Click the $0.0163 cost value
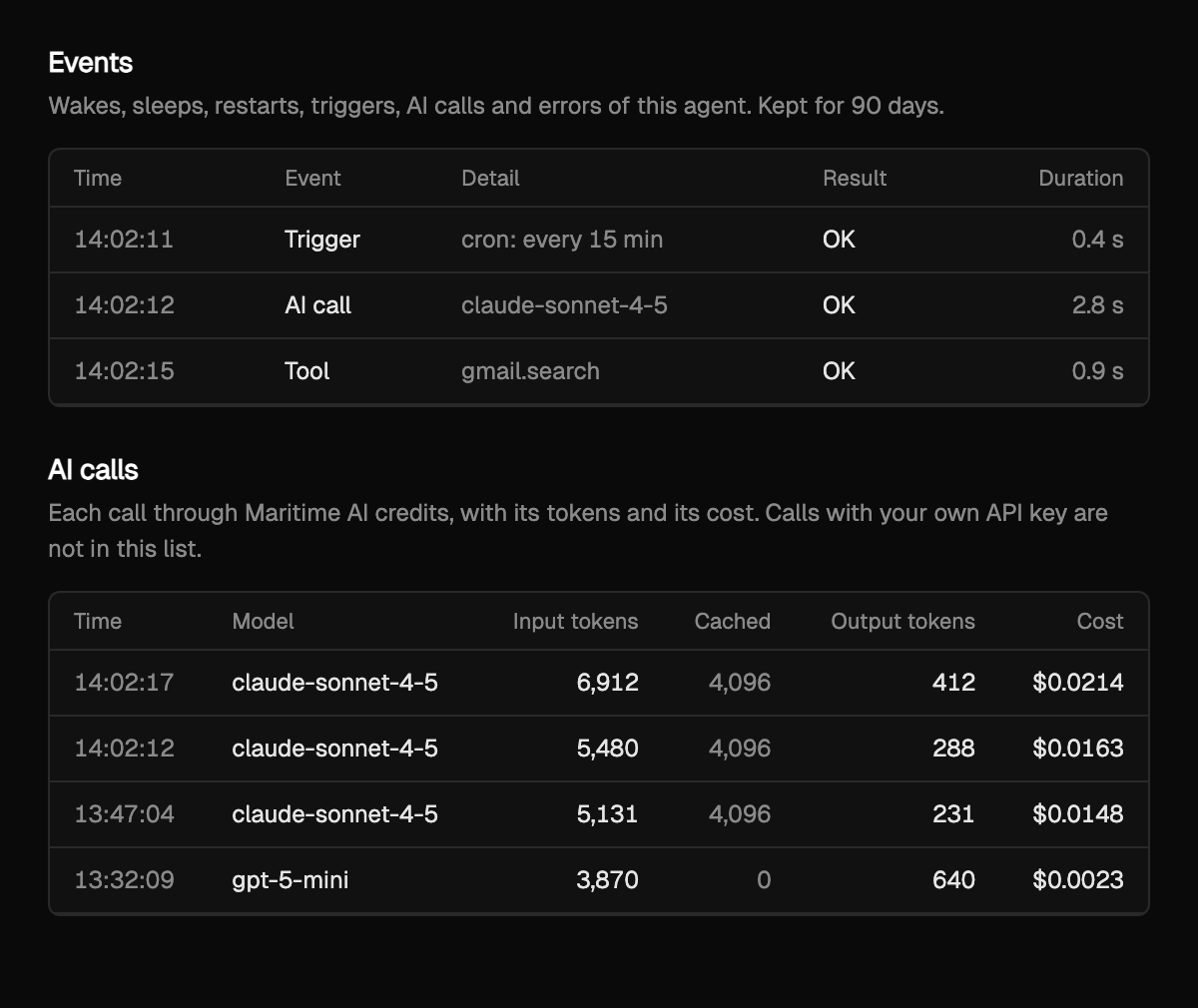Viewport: 1198px width, 1008px height. click(1078, 749)
